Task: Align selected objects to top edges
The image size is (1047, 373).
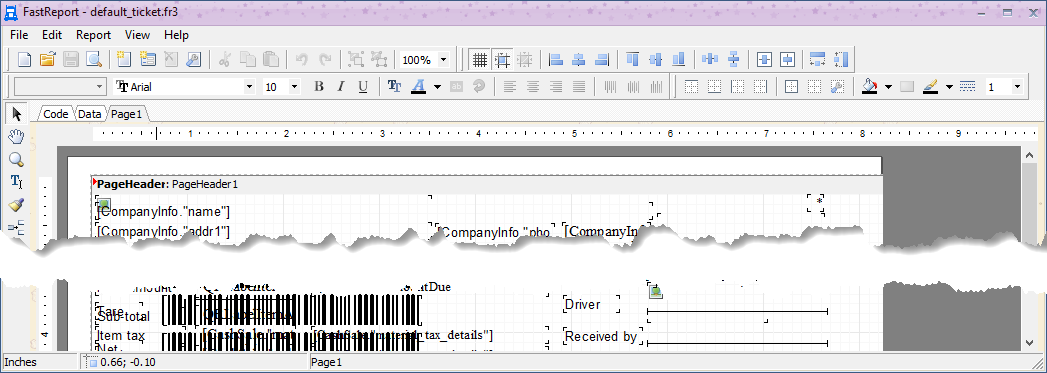Action: (633, 59)
